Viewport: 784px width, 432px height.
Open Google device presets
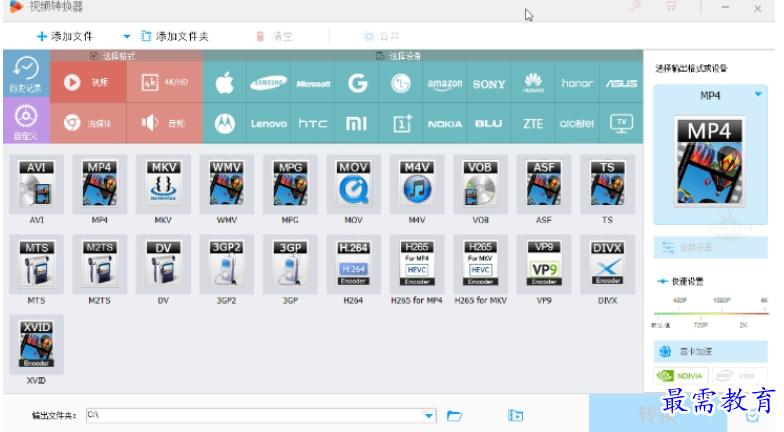click(357, 82)
